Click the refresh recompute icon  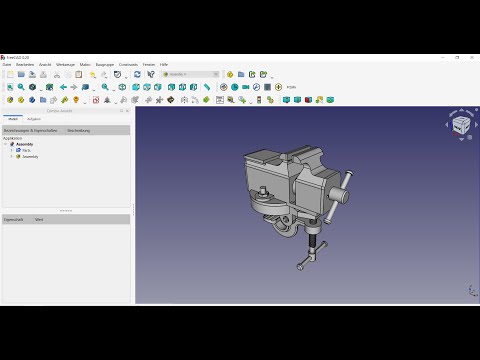tap(137, 74)
